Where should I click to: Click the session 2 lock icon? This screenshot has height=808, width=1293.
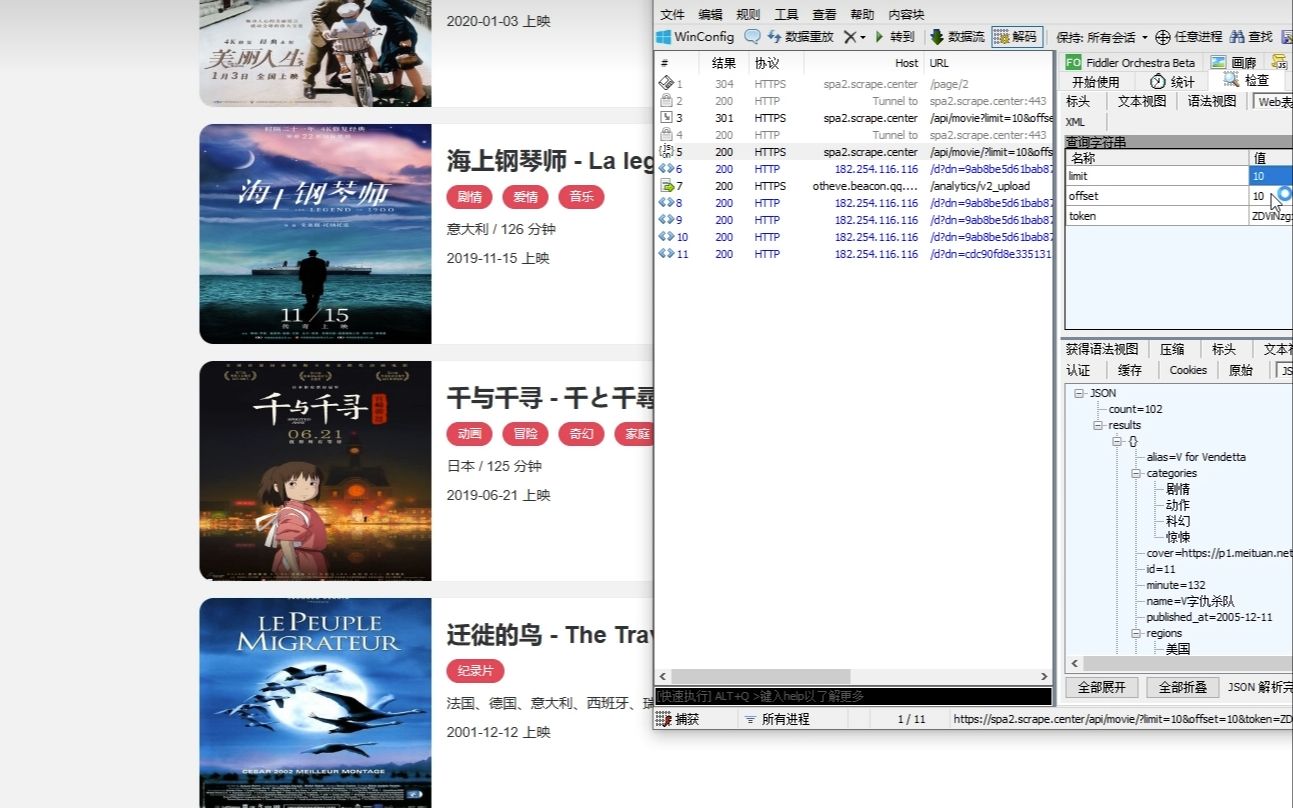click(x=666, y=101)
